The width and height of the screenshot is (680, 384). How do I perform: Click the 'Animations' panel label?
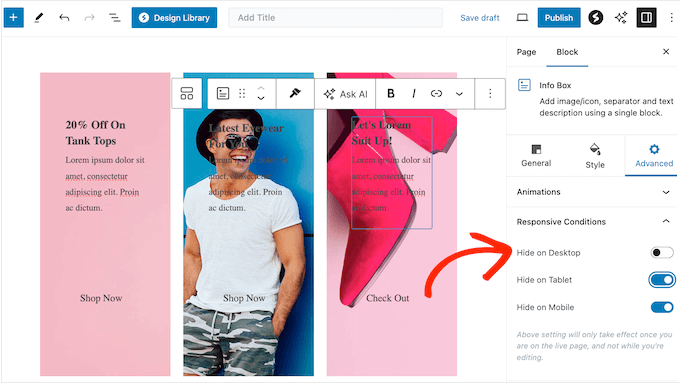coord(538,192)
